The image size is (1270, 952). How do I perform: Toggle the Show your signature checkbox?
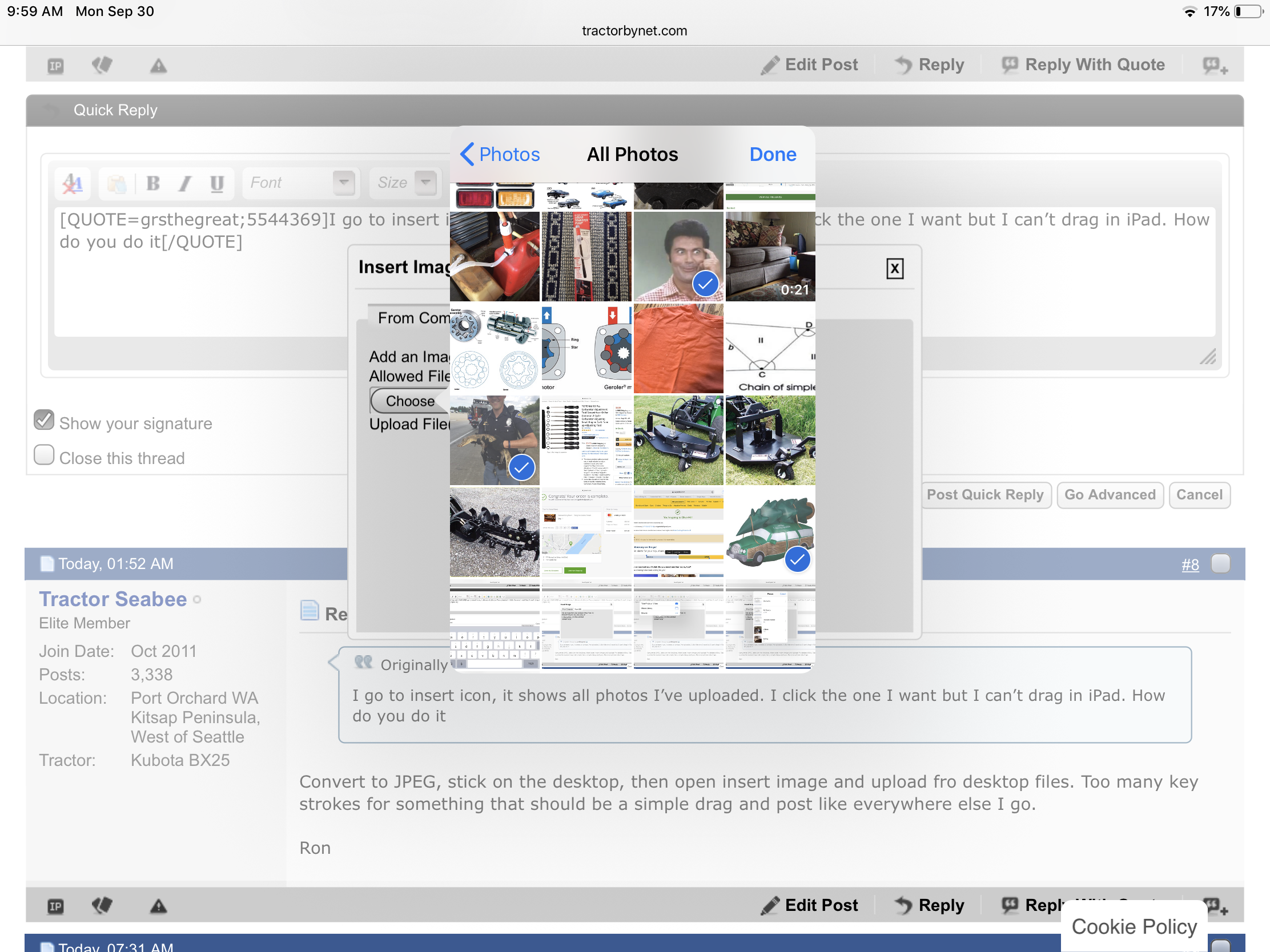pos(44,420)
